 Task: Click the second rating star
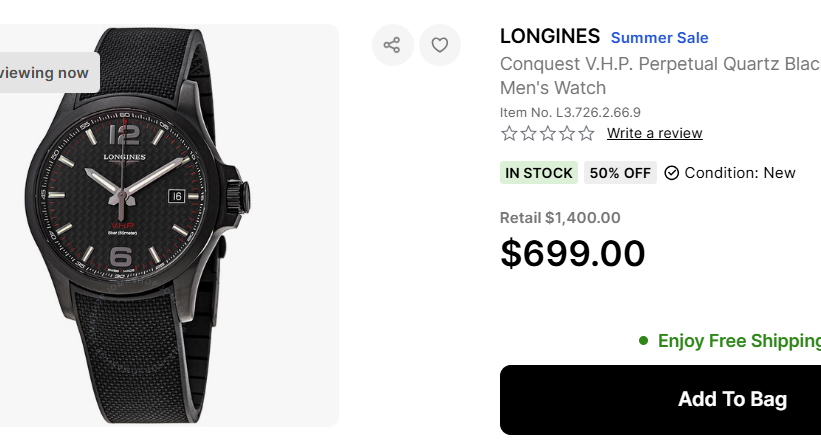tap(529, 133)
